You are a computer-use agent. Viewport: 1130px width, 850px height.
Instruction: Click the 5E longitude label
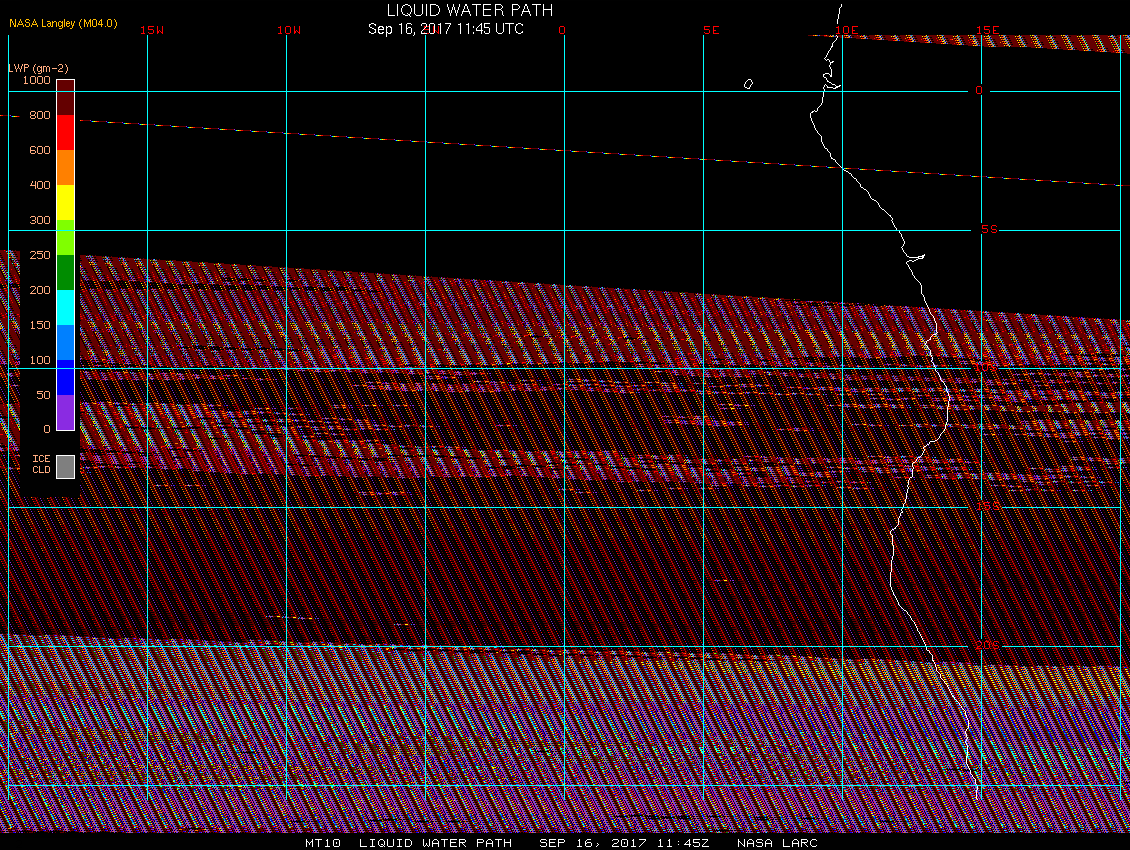(x=711, y=30)
